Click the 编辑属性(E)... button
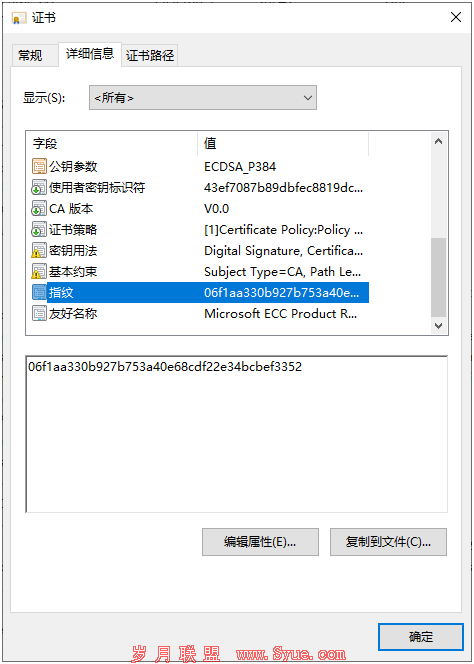The width and height of the screenshot is (474, 664). point(260,542)
